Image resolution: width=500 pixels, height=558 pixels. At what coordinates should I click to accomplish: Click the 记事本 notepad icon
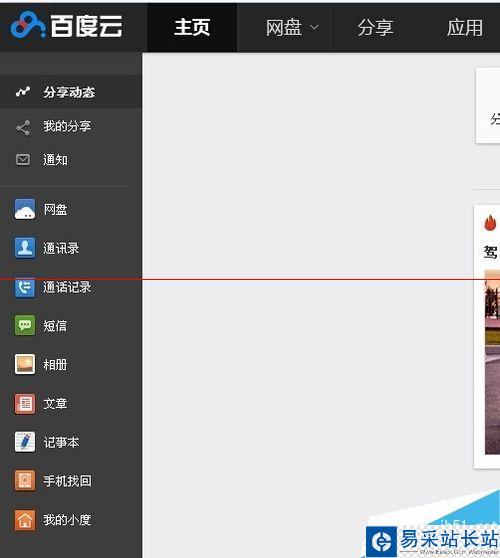tap(25, 442)
